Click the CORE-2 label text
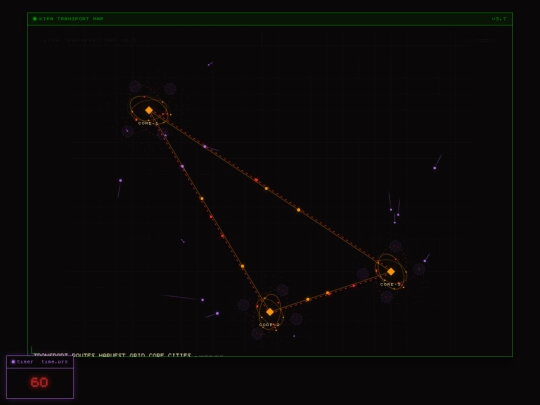 coord(269,325)
